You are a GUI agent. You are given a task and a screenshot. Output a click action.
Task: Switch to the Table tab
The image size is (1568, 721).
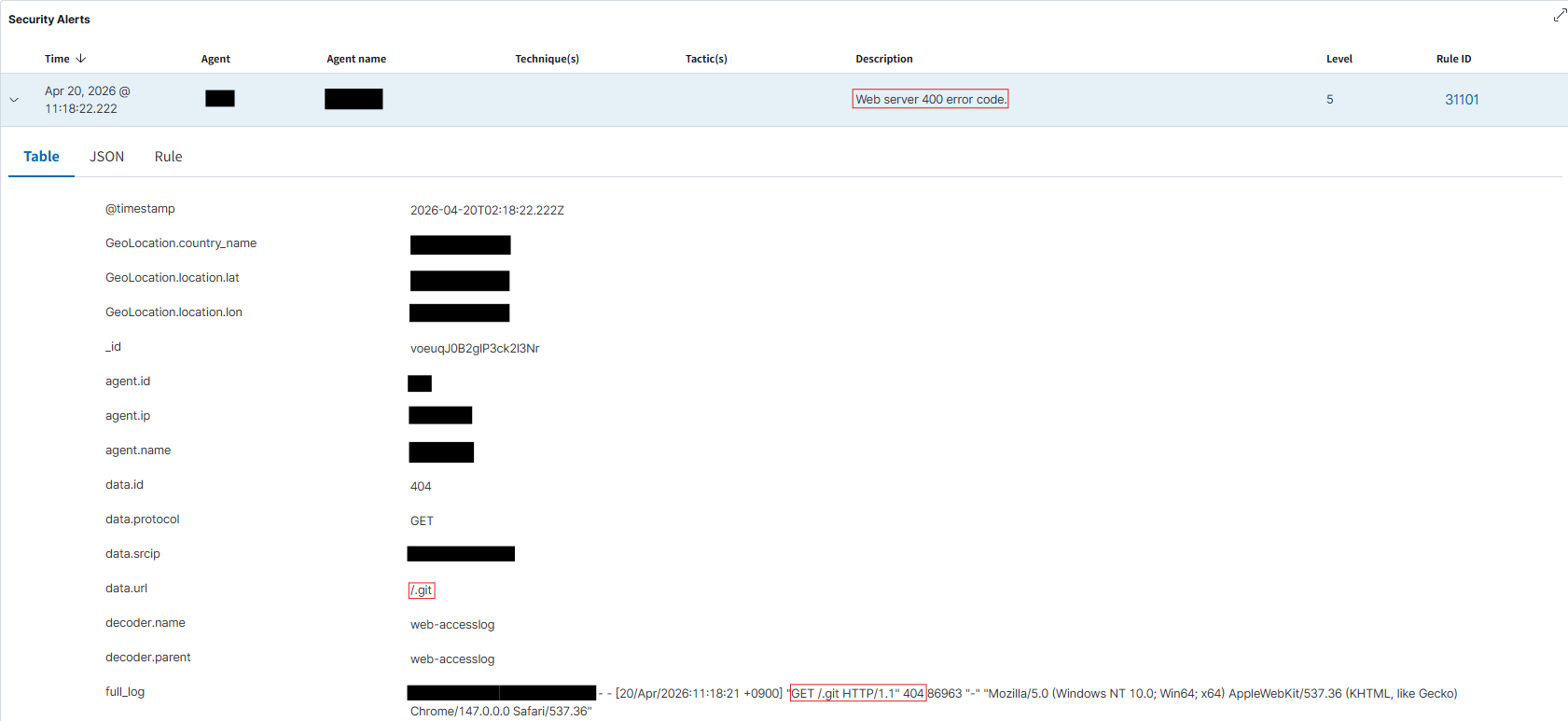pyautogui.click(x=41, y=157)
